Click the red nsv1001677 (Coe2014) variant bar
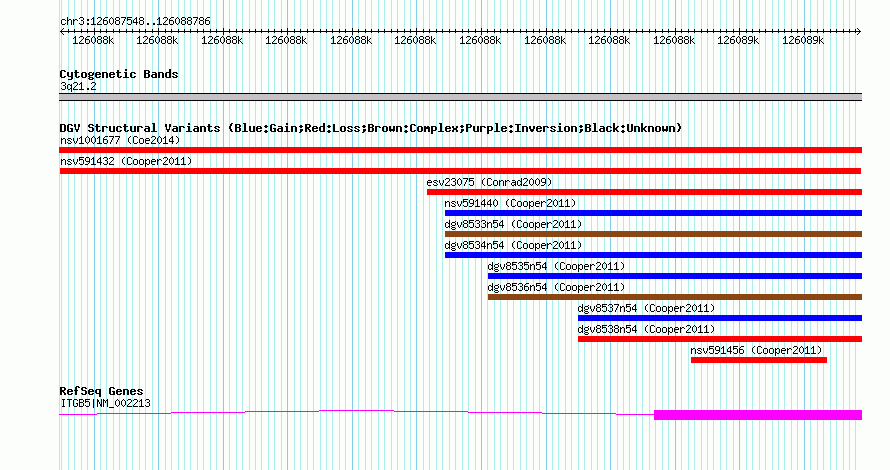Viewport: 890px width, 470px height. pos(460,150)
